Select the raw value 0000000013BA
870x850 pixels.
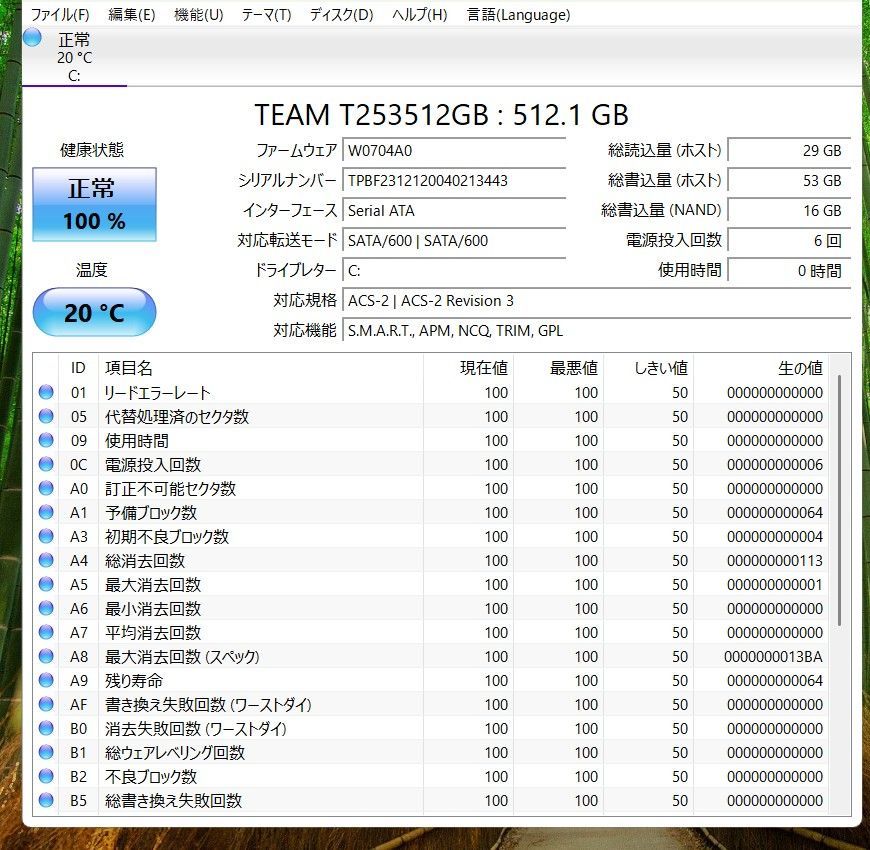tap(773, 656)
